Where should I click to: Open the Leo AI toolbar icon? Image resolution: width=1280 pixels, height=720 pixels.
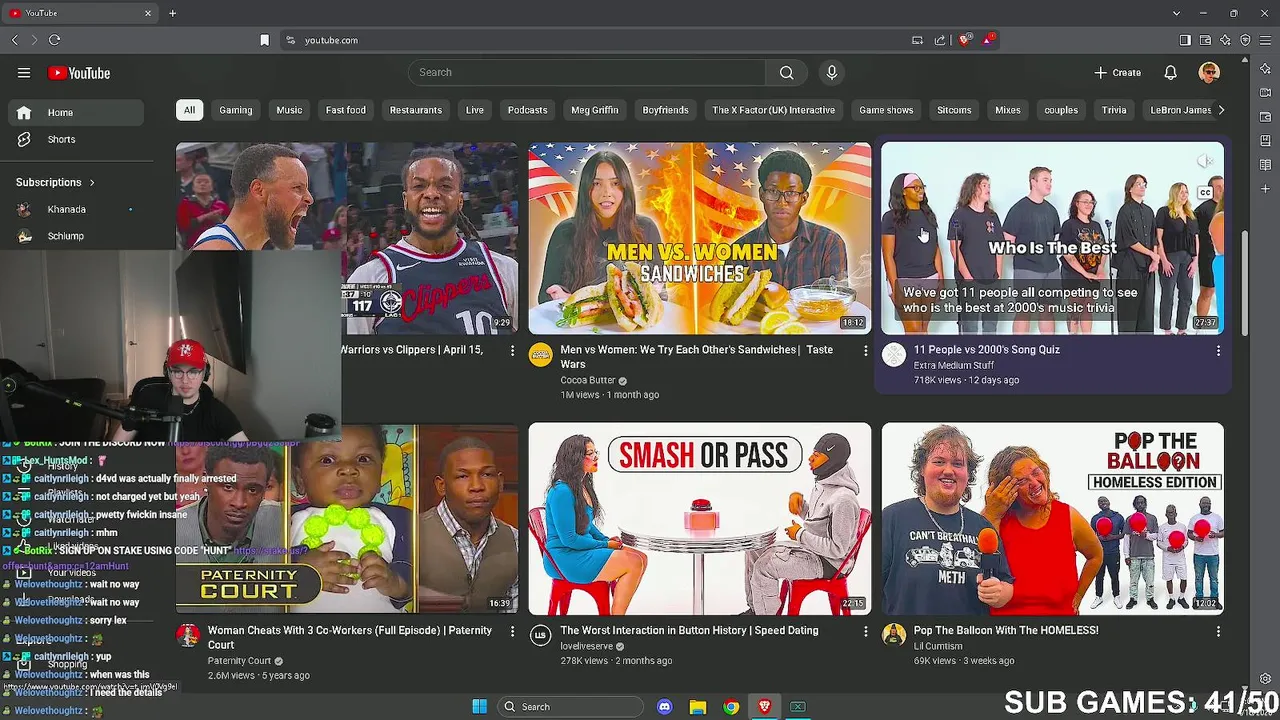[x=1225, y=40]
